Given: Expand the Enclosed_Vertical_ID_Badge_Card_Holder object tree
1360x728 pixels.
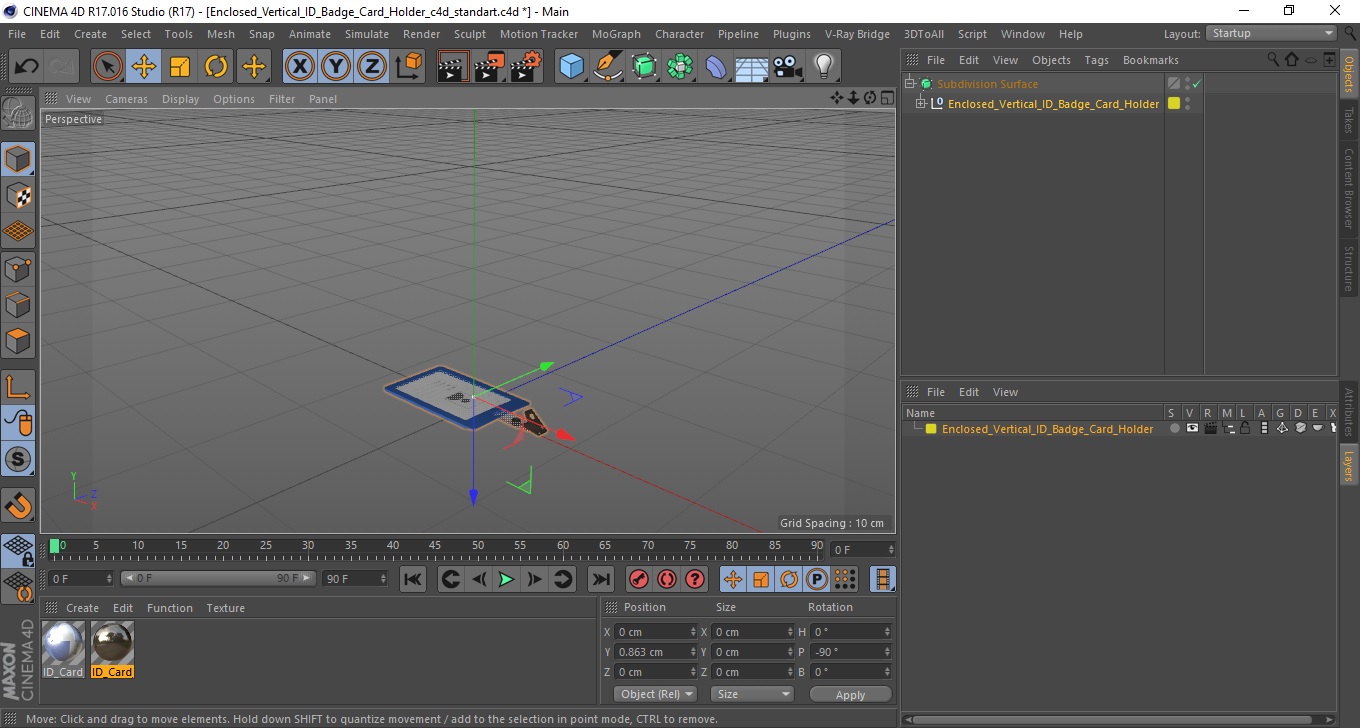Looking at the screenshot, I should coord(921,104).
